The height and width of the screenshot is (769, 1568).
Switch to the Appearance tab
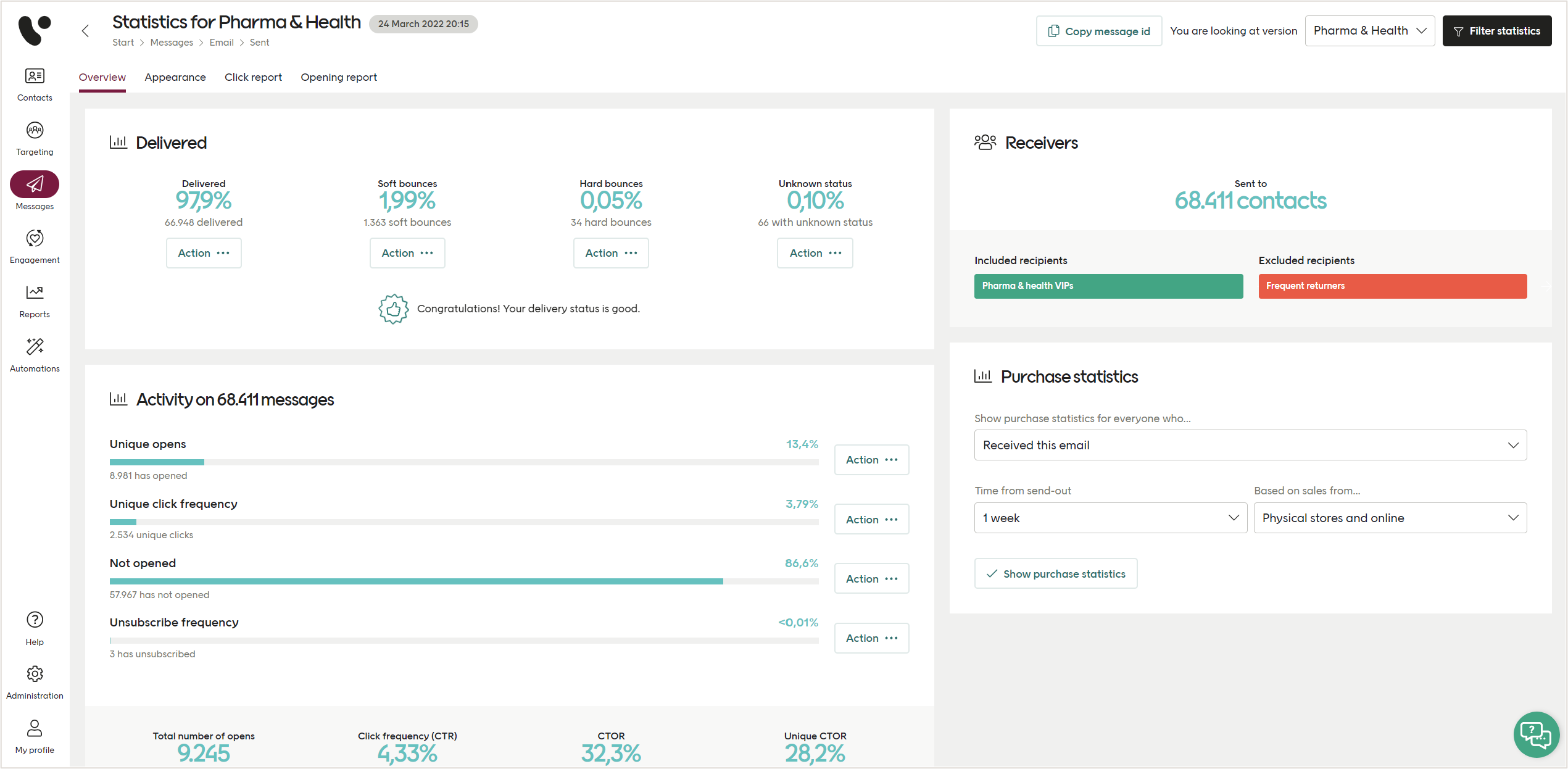click(175, 77)
